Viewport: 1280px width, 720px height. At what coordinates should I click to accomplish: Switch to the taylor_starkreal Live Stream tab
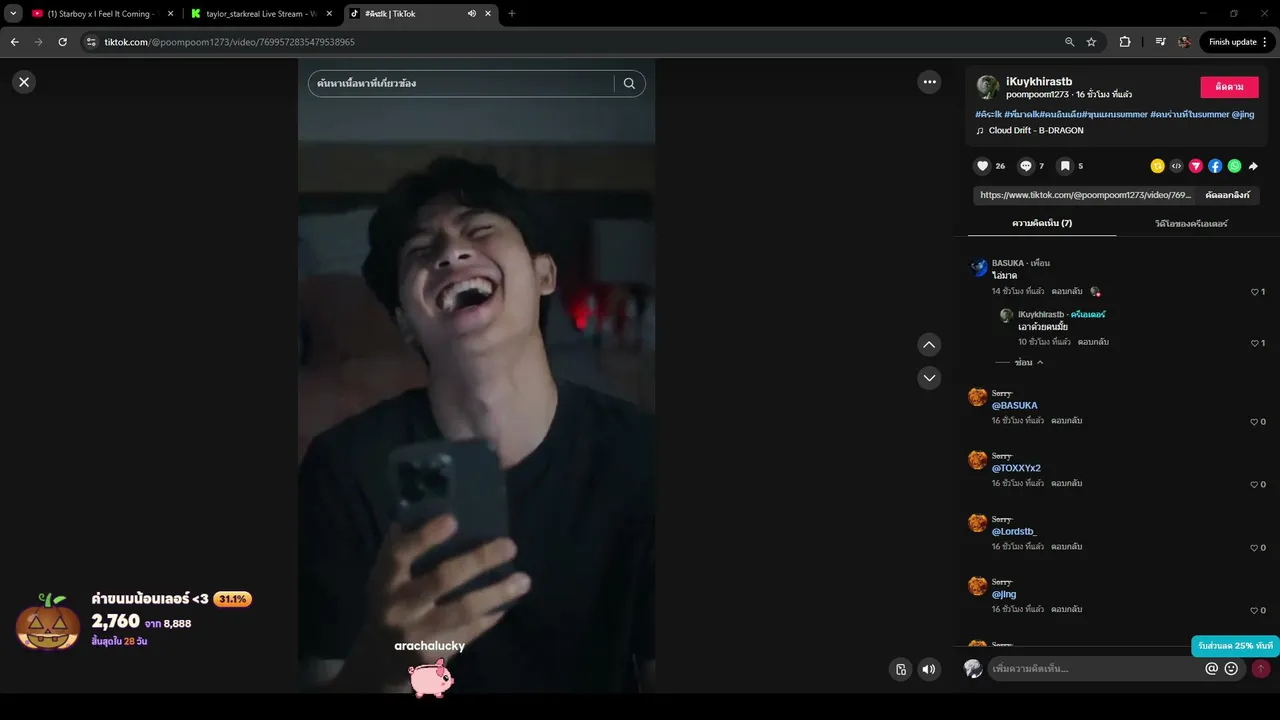coord(261,14)
